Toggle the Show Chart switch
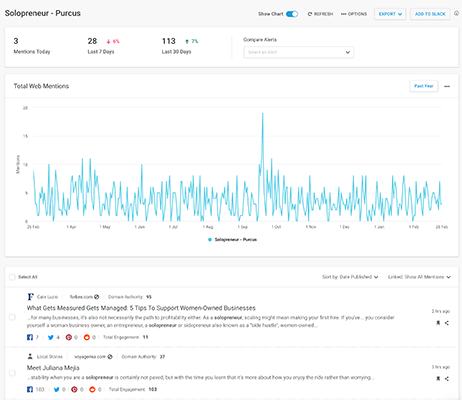462x400 pixels. (292, 14)
